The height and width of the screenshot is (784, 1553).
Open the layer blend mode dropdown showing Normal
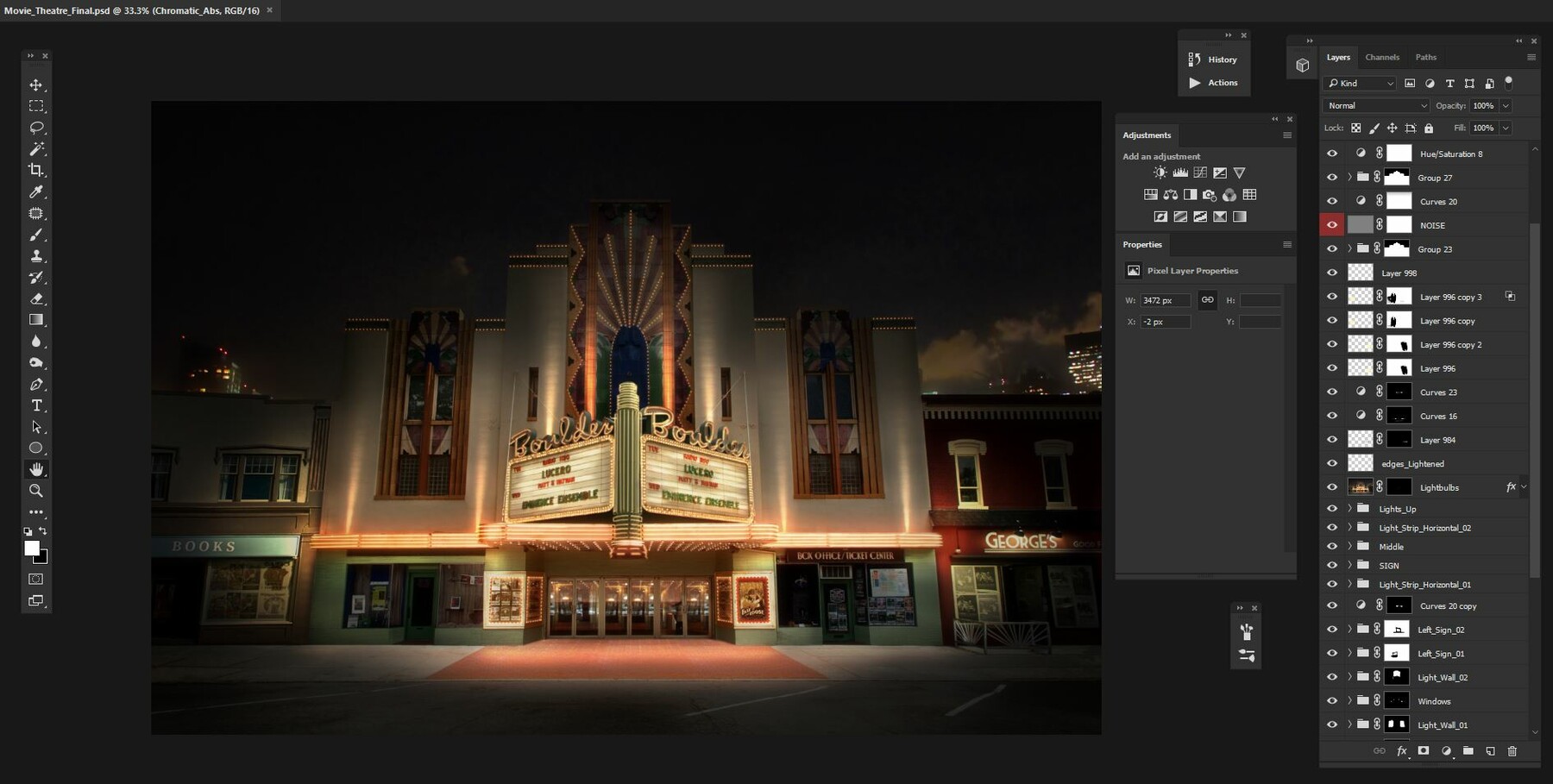pyautogui.click(x=1374, y=105)
